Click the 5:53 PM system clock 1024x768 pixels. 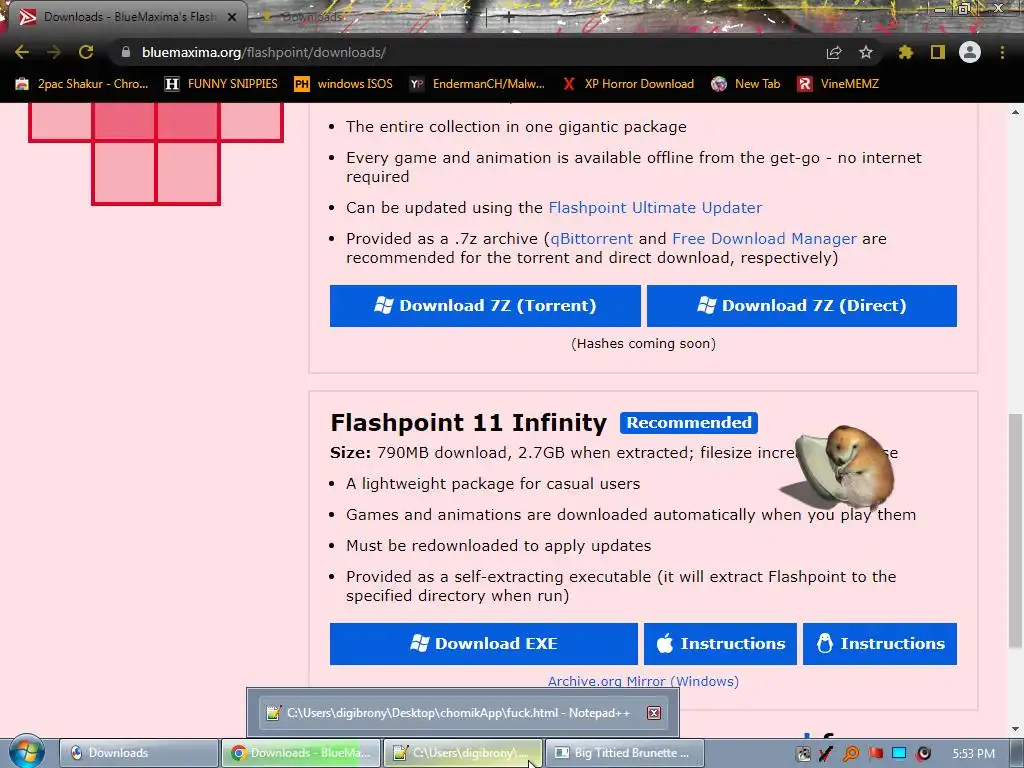click(973, 754)
